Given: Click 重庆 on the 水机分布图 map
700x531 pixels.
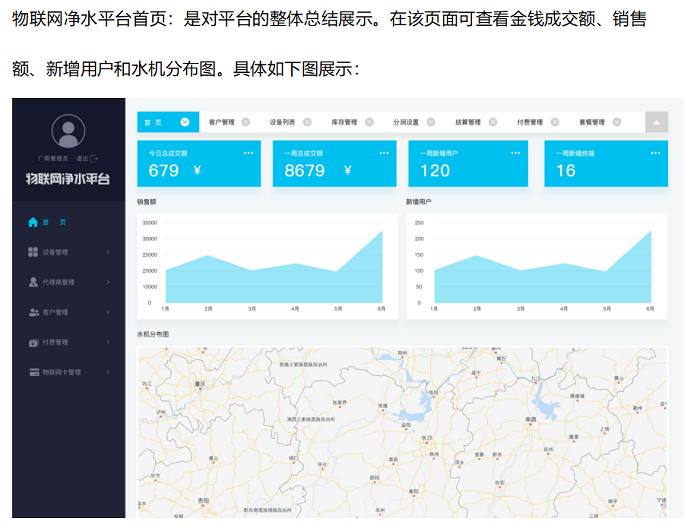Looking at the screenshot, I should (x=200, y=384).
